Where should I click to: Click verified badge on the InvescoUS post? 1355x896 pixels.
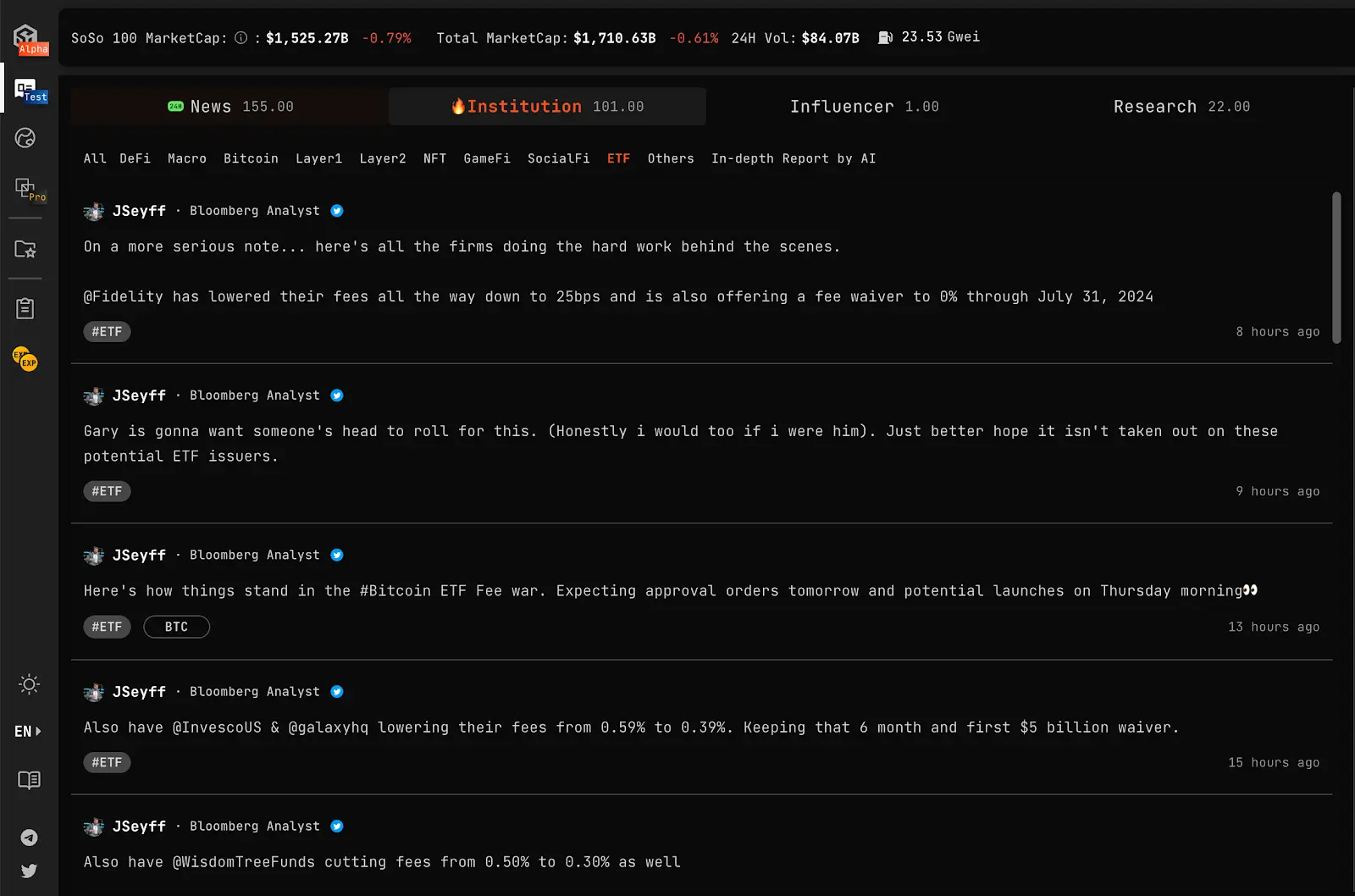337,692
